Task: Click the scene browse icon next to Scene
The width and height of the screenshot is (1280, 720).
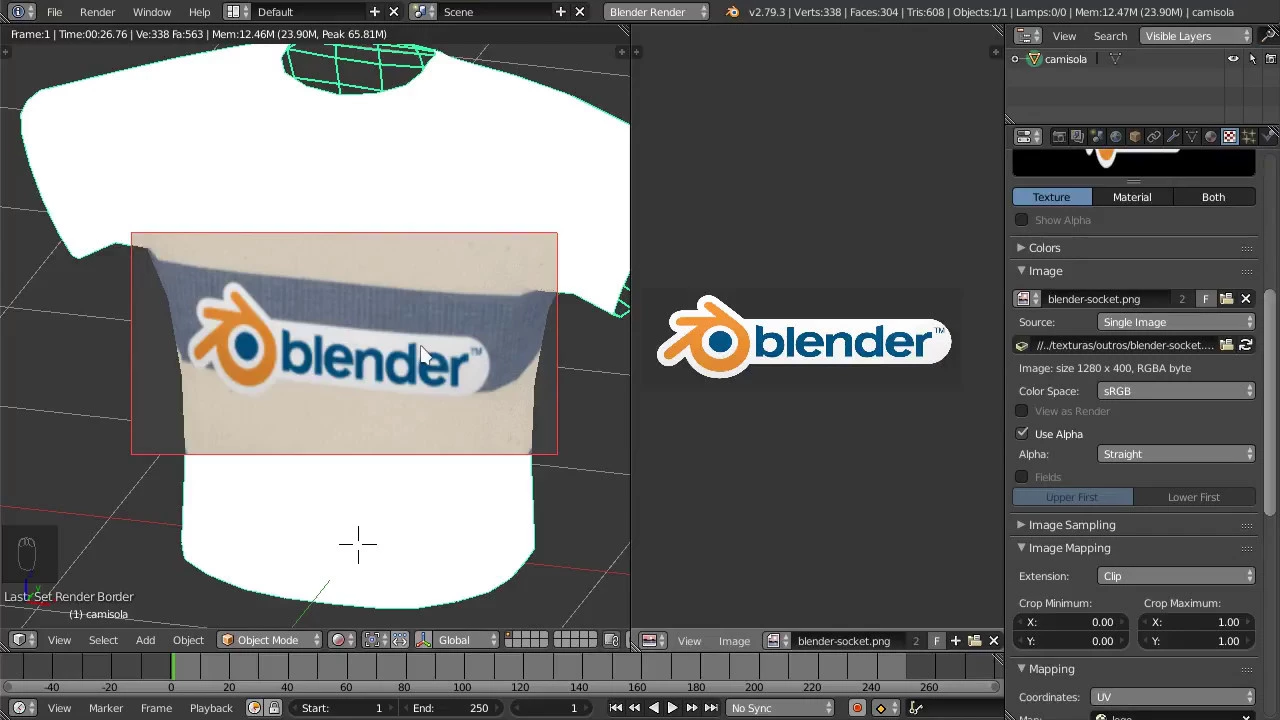Action: click(x=423, y=12)
